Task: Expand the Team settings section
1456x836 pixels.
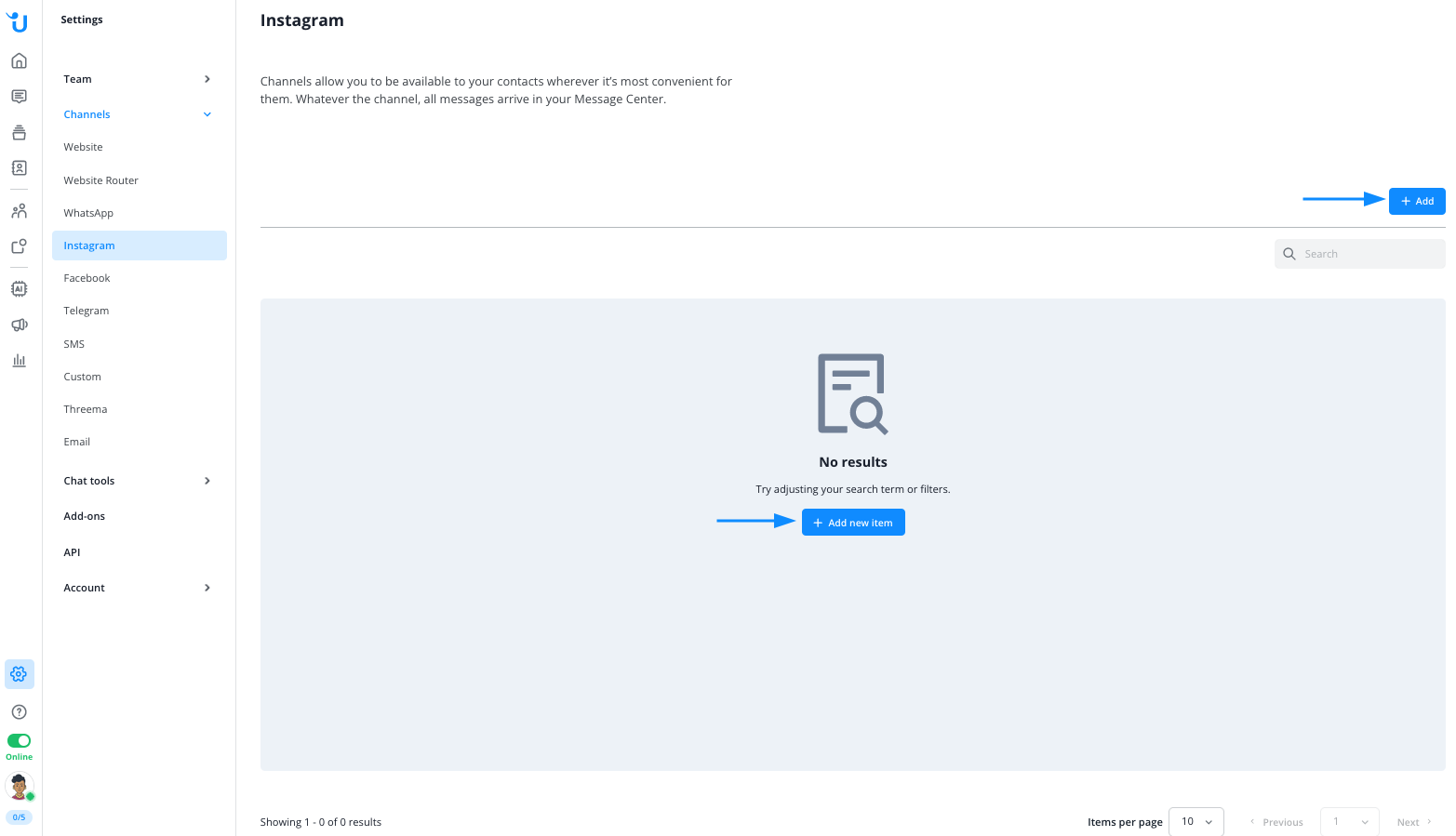Action: 138,79
